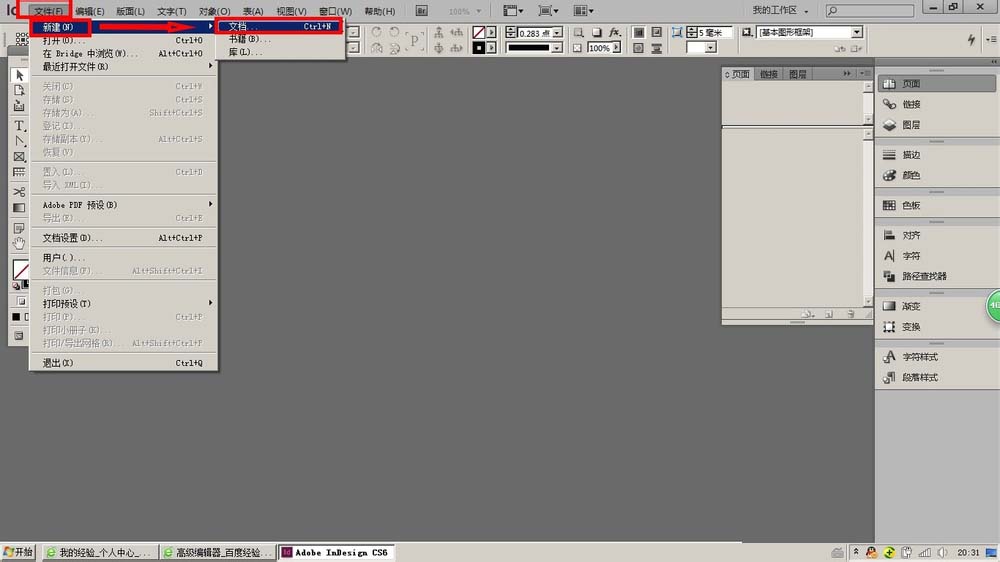Select the Gradient Swatch tool

coord(19,207)
